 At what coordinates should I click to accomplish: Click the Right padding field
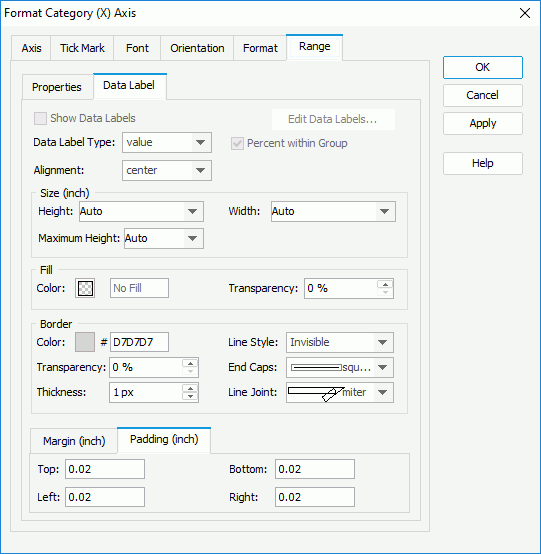tap(315, 497)
